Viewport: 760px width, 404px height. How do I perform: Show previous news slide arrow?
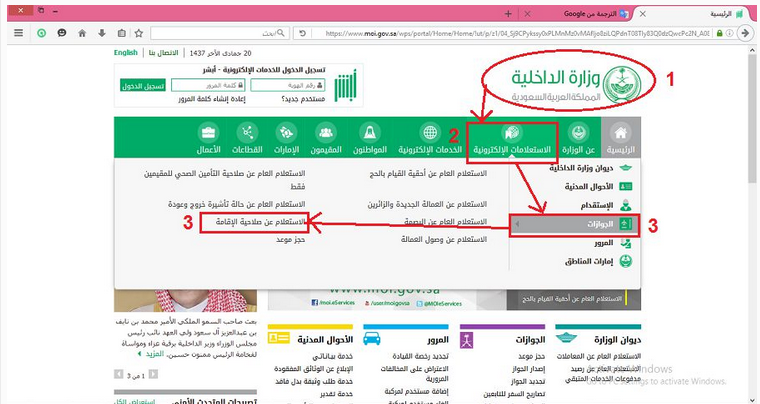click(153, 374)
